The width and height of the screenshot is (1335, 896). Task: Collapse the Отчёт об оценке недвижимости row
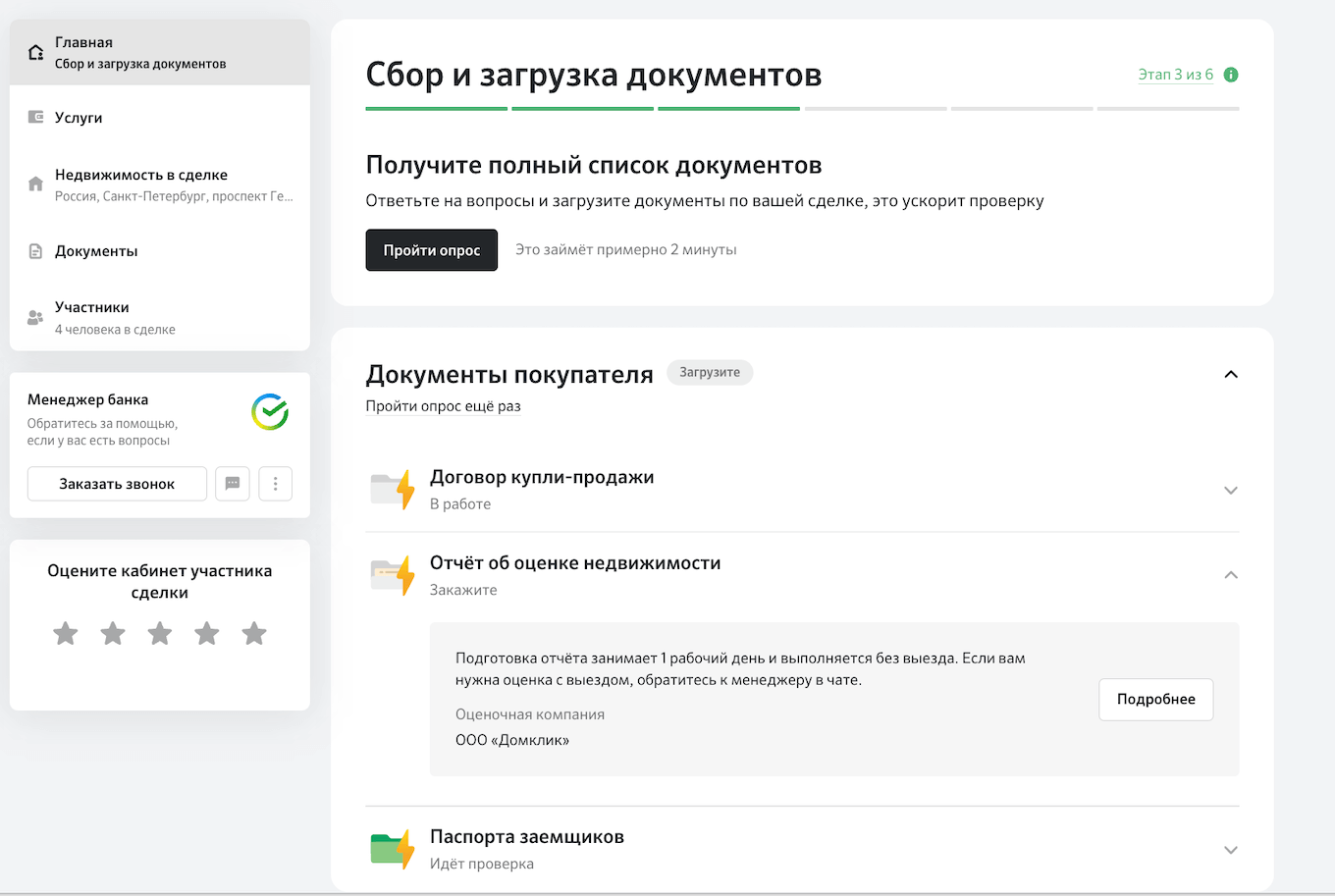pos(1231,575)
